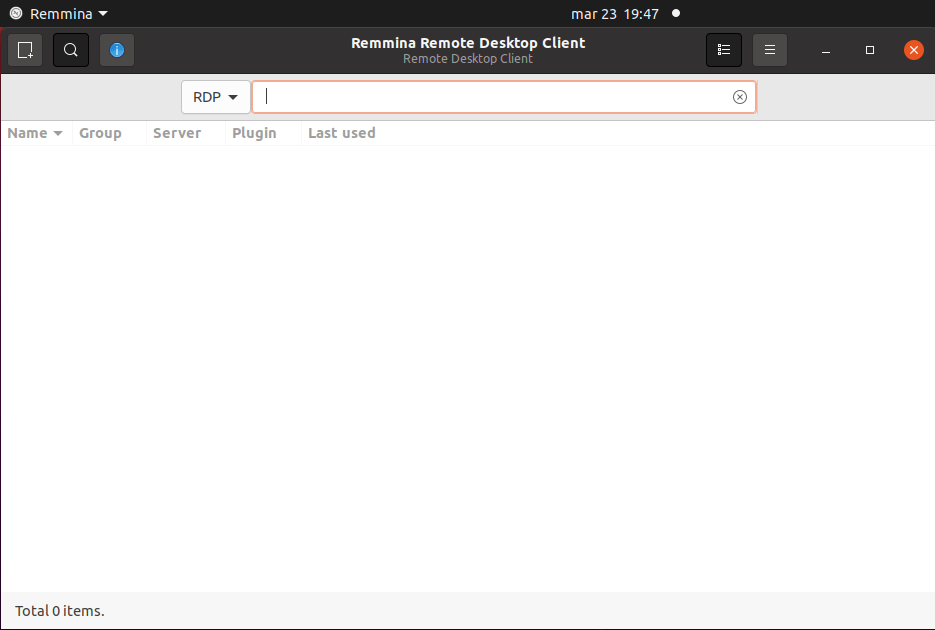Clear the quick connect field
The height and width of the screenshot is (630, 935).
click(739, 97)
